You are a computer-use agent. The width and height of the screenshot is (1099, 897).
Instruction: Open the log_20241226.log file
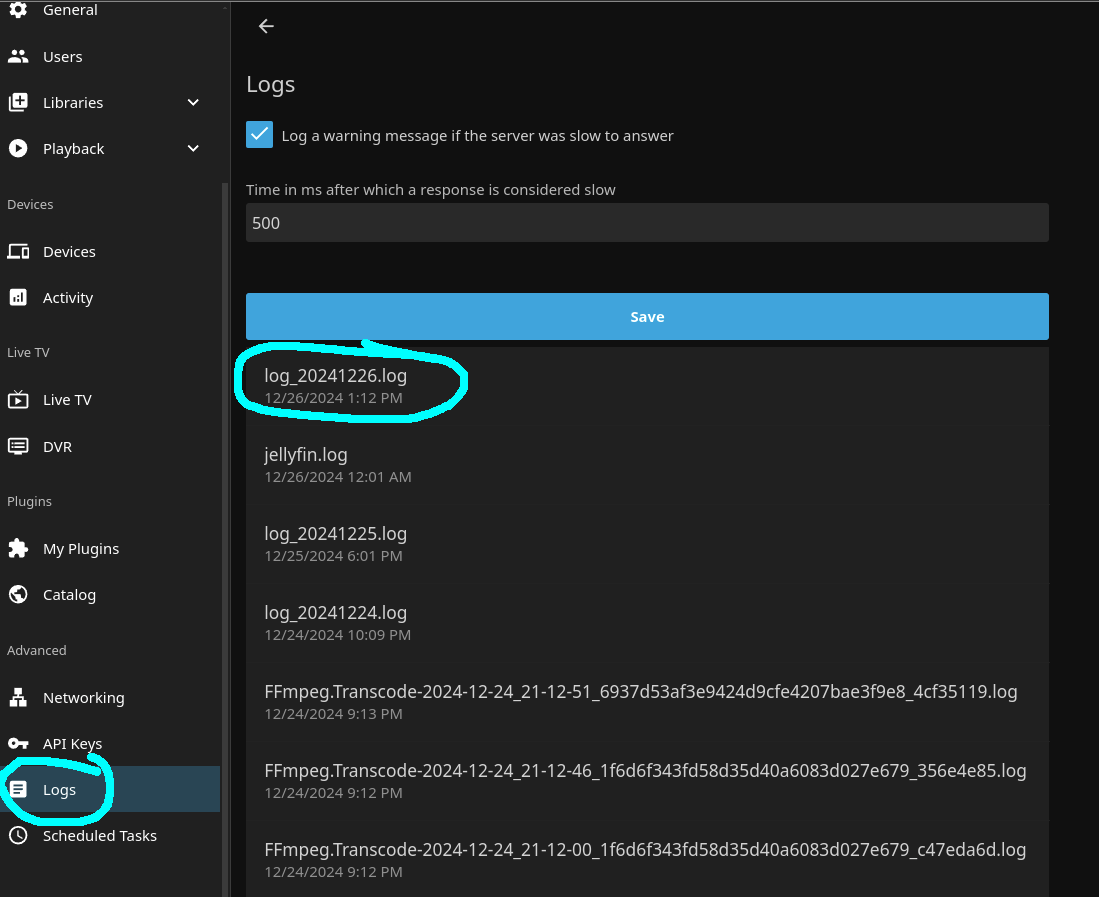(x=336, y=377)
